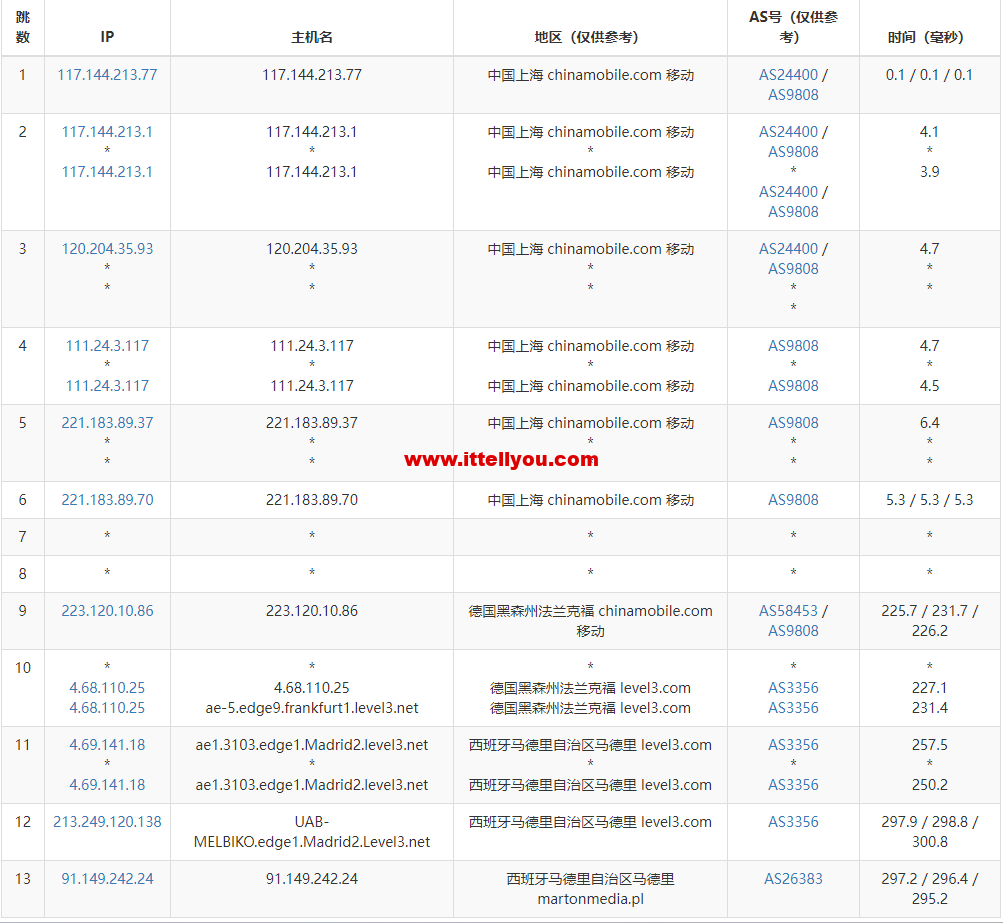
Task: Click the AS58453 link in hop 9
Action: [788, 611]
